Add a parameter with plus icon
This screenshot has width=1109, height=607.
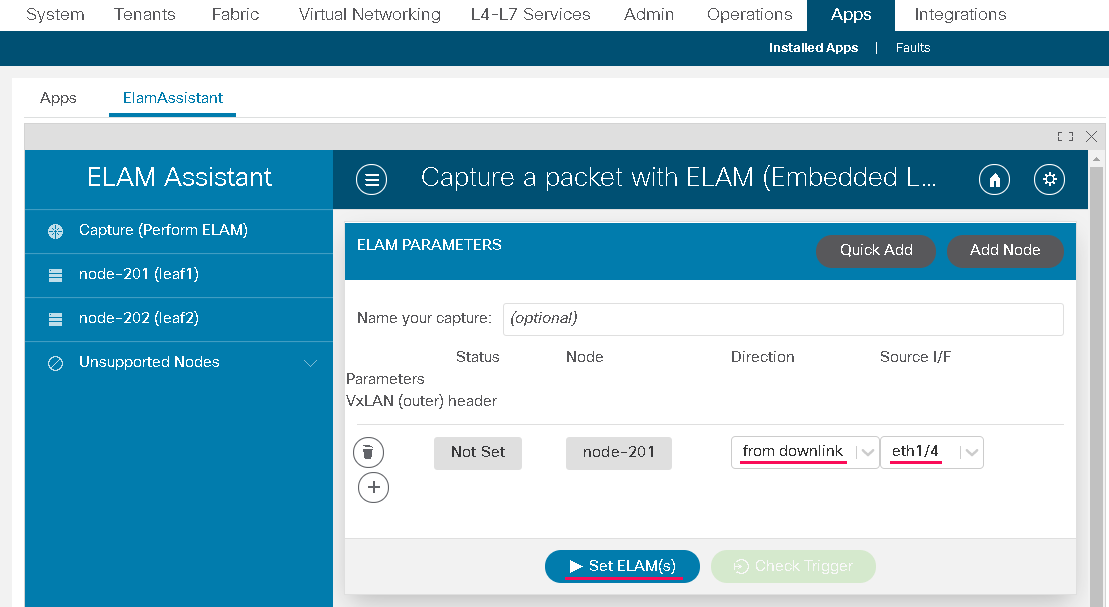pyautogui.click(x=373, y=487)
